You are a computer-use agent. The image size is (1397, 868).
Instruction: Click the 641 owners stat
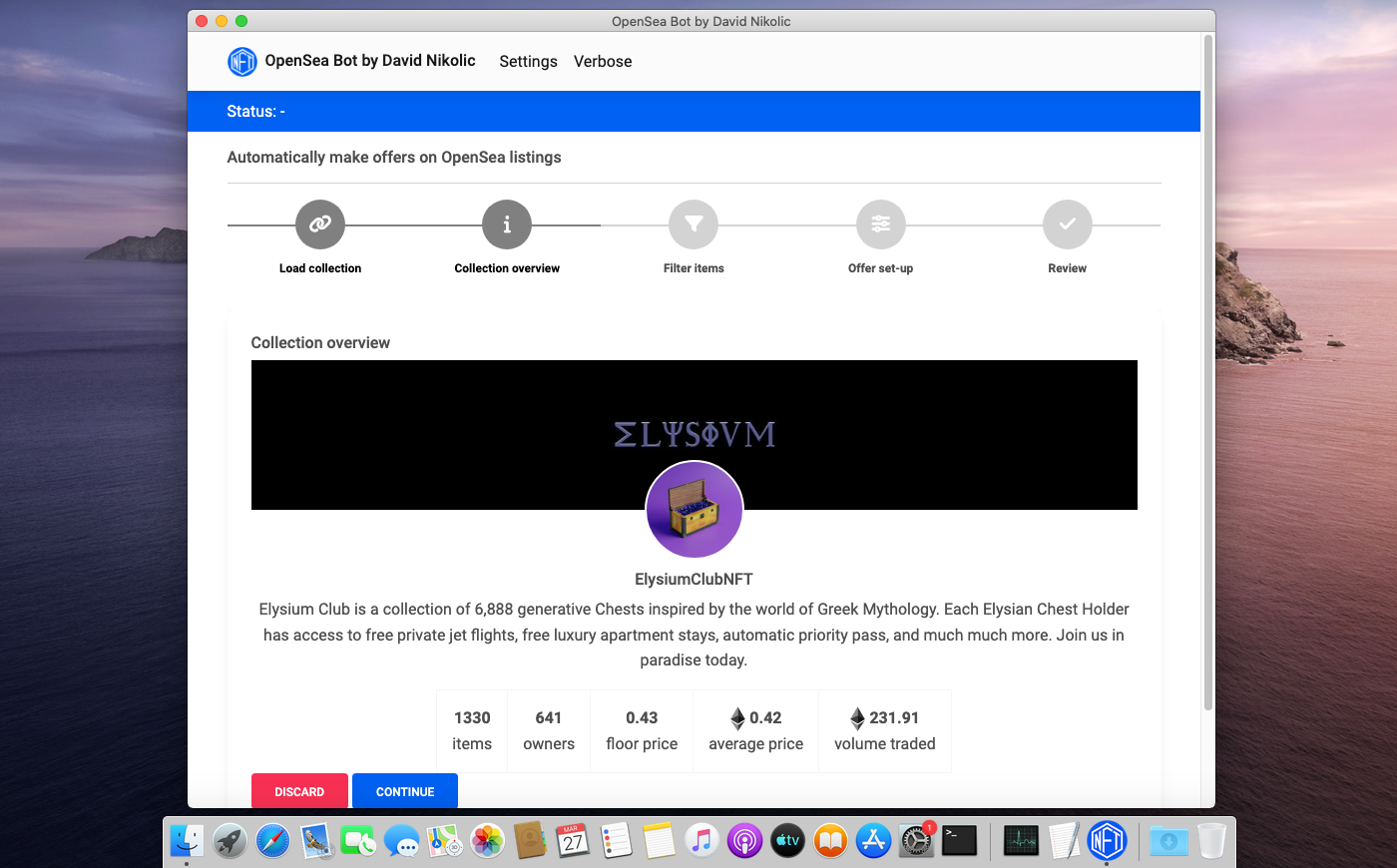tap(549, 731)
